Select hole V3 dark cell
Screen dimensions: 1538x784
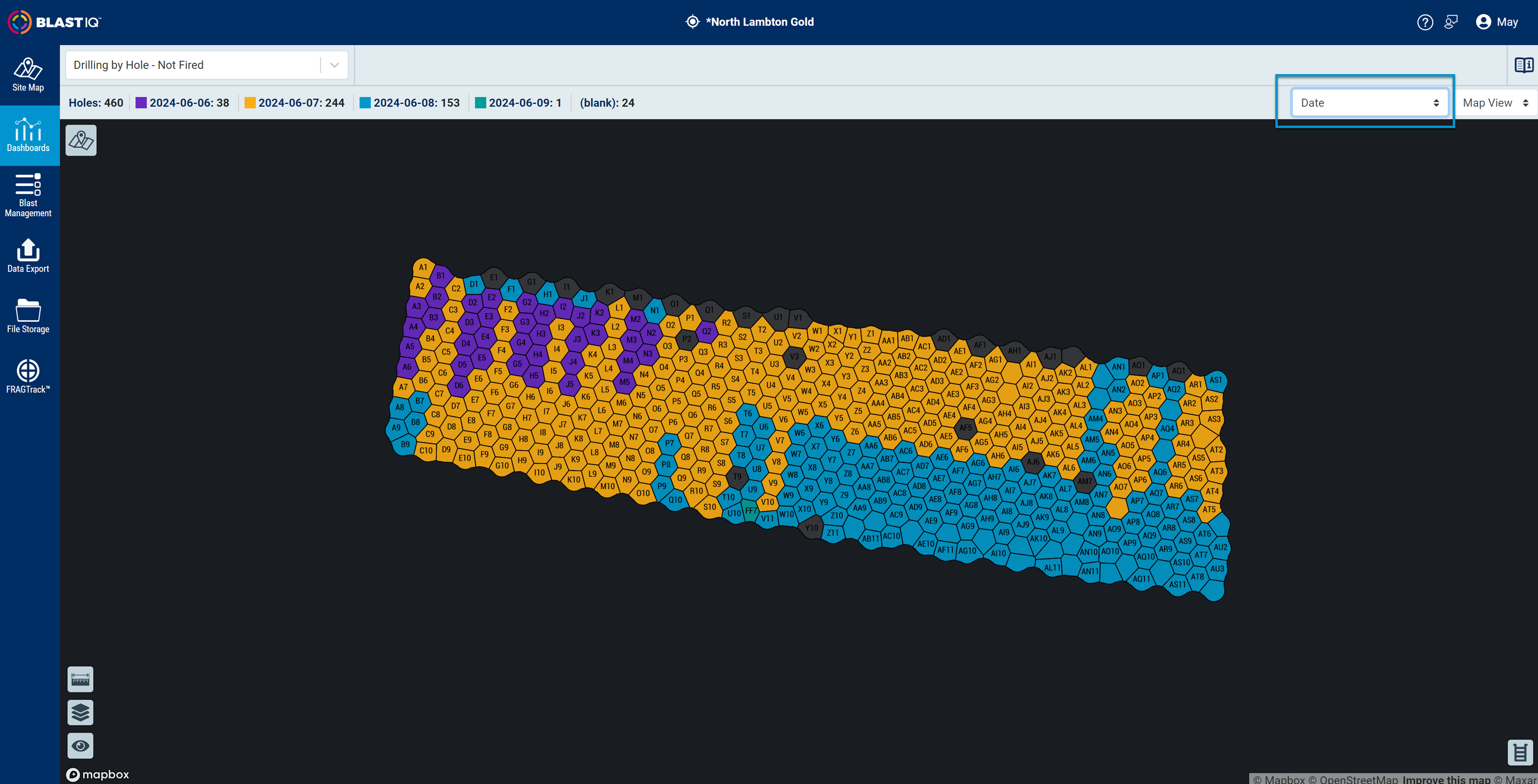click(x=794, y=357)
